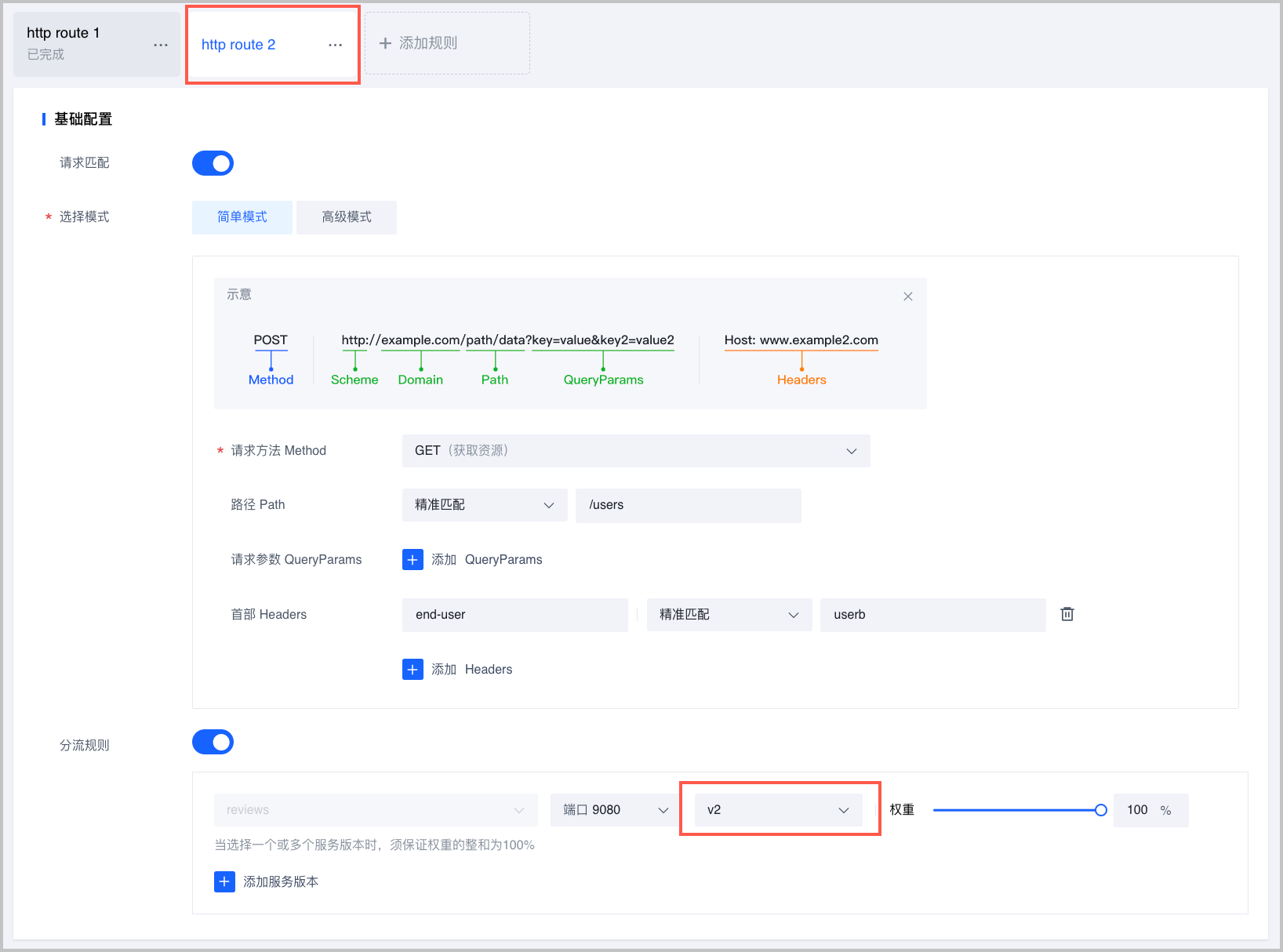This screenshot has width=1283, height=952.
Task: Click plus icon in 添加规则 tab
Action: [x=385, y=43]
